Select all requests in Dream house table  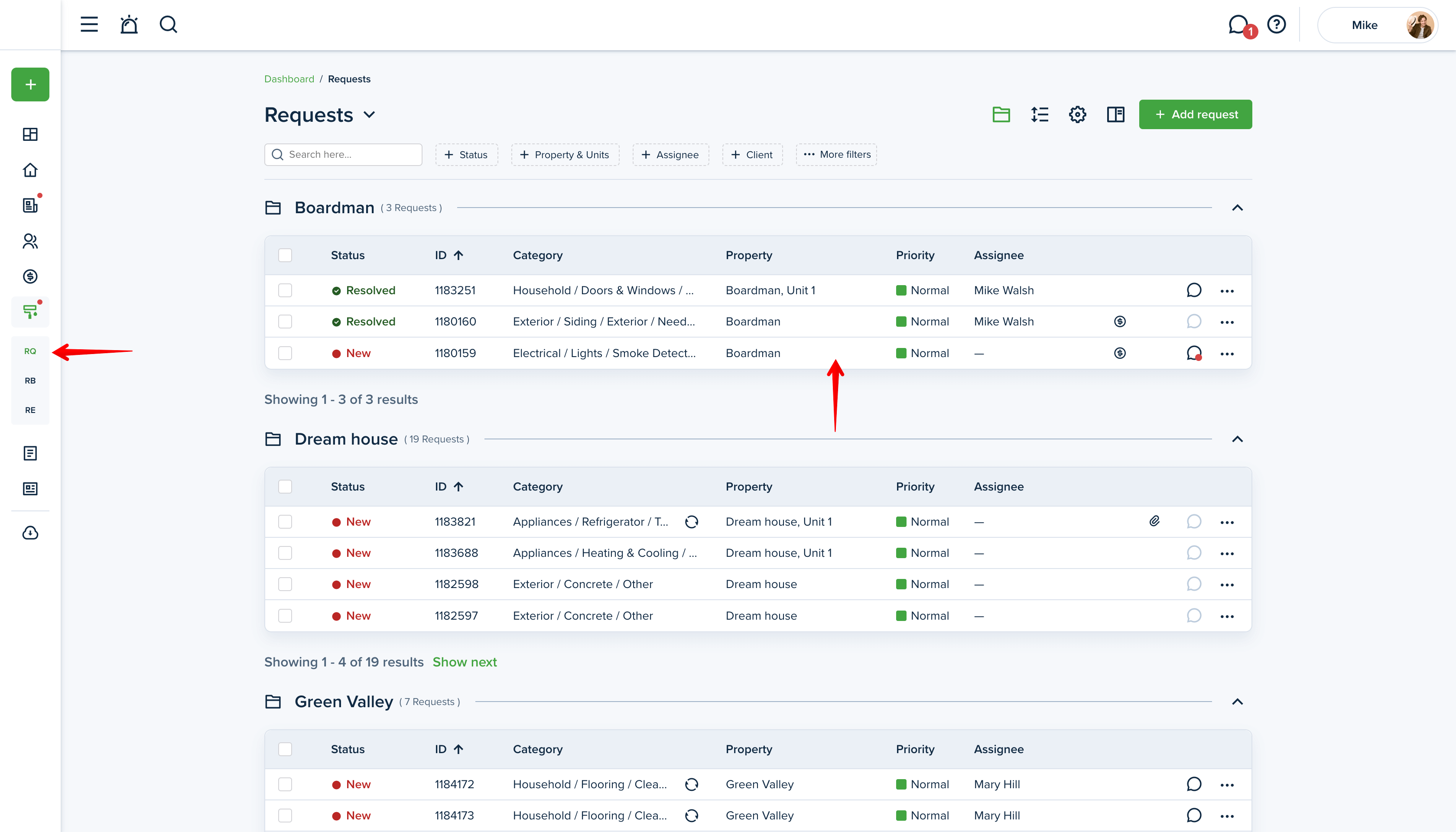point(285,486)
